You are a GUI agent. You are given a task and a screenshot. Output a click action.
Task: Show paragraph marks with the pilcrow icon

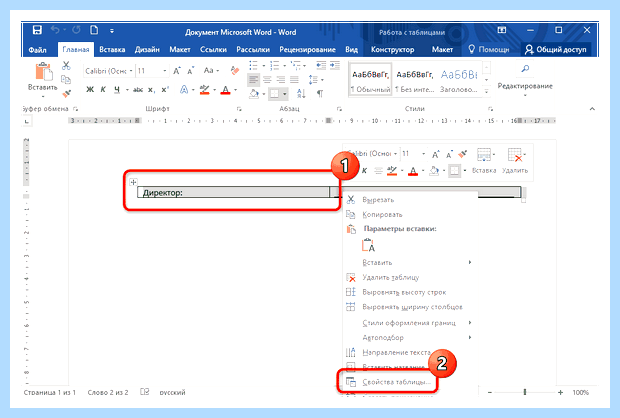[320, 94]
